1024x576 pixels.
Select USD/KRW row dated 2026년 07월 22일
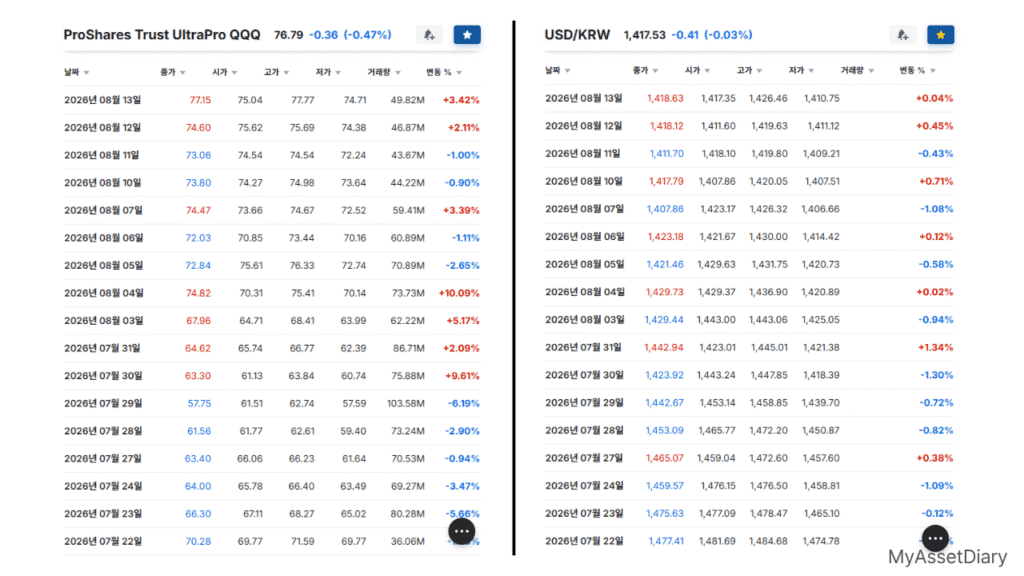click(749, 541)
